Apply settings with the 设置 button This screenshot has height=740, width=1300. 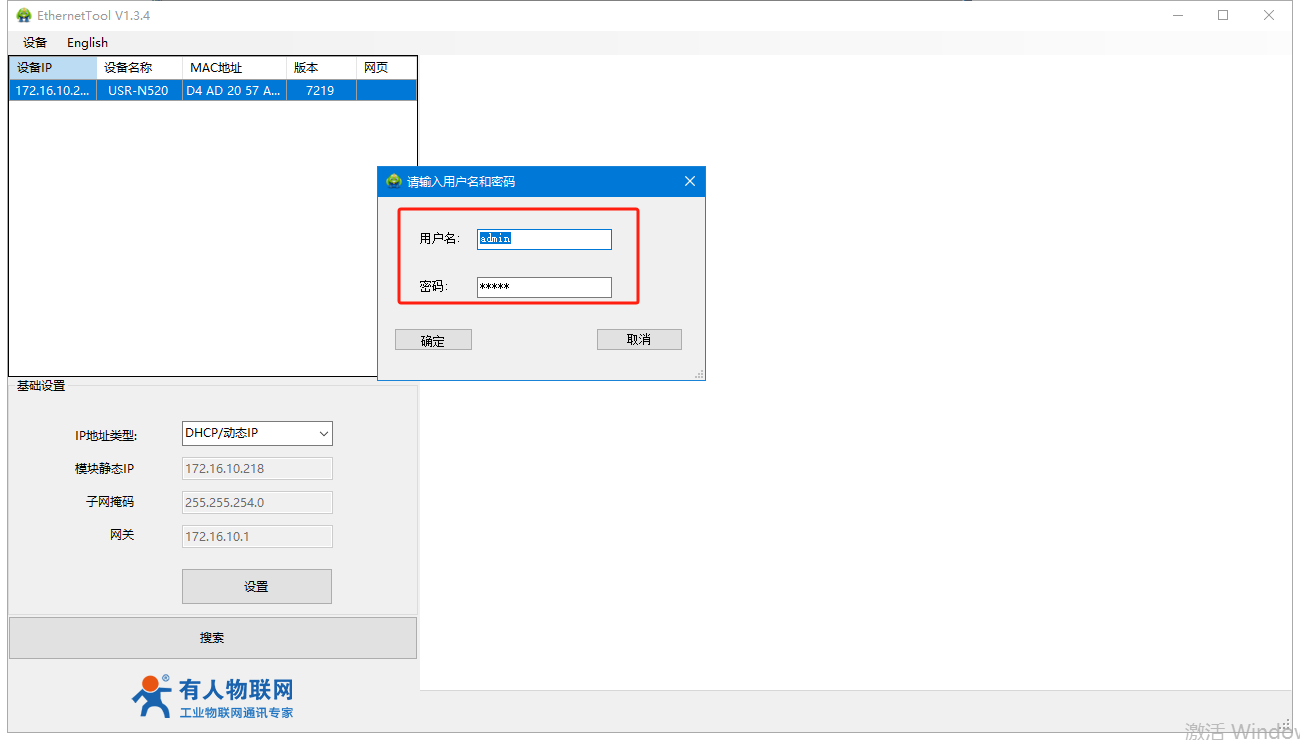(257, 587)
